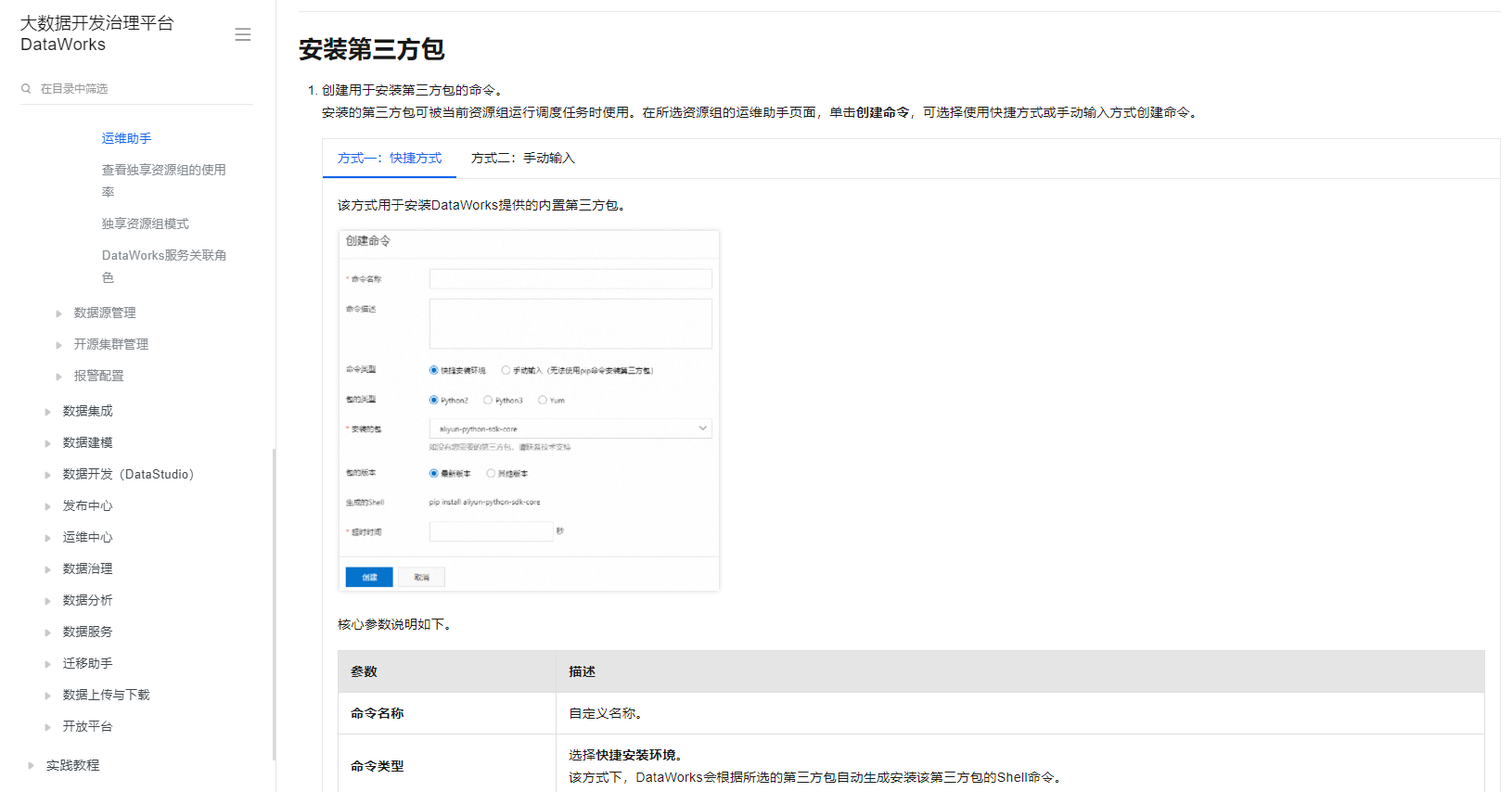Expand the 实践教程 tree node arrow
This screenshot has height=792, width=1512.
[x=31, y=766]
